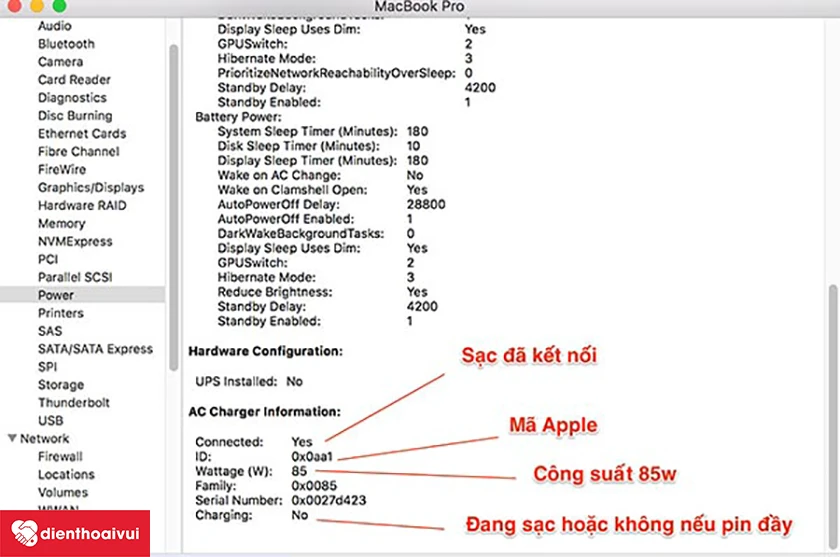Select PCI in the sidebar
Viewport: 840px width, 557px height.
48,259
